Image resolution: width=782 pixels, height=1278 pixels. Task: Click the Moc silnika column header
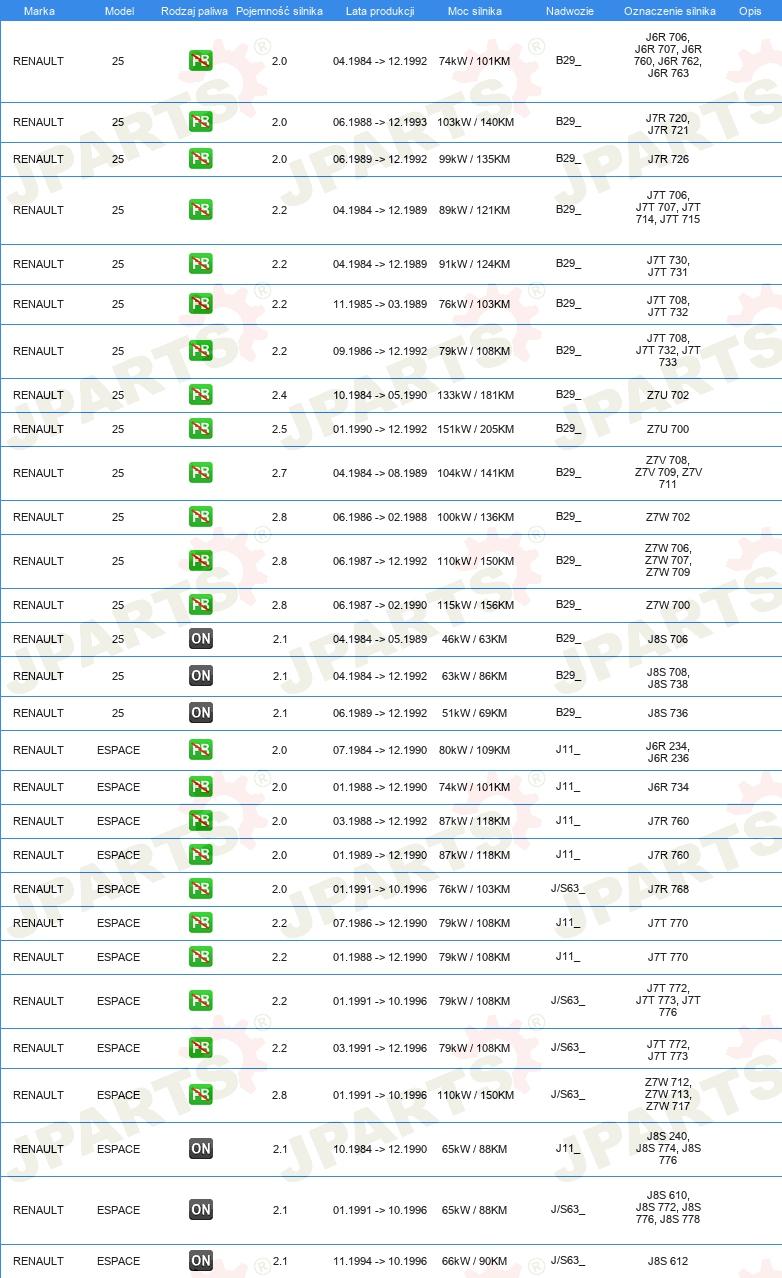pos(476,10)
